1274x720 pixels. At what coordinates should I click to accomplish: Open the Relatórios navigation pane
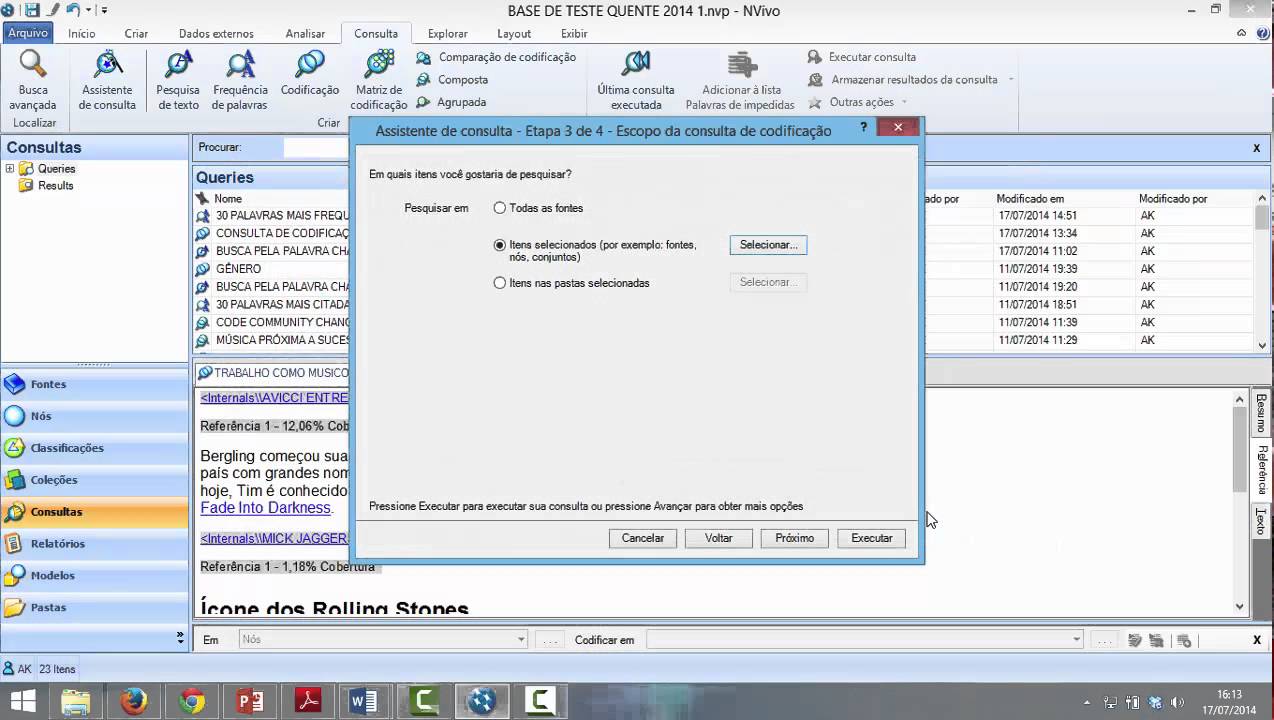94,544
